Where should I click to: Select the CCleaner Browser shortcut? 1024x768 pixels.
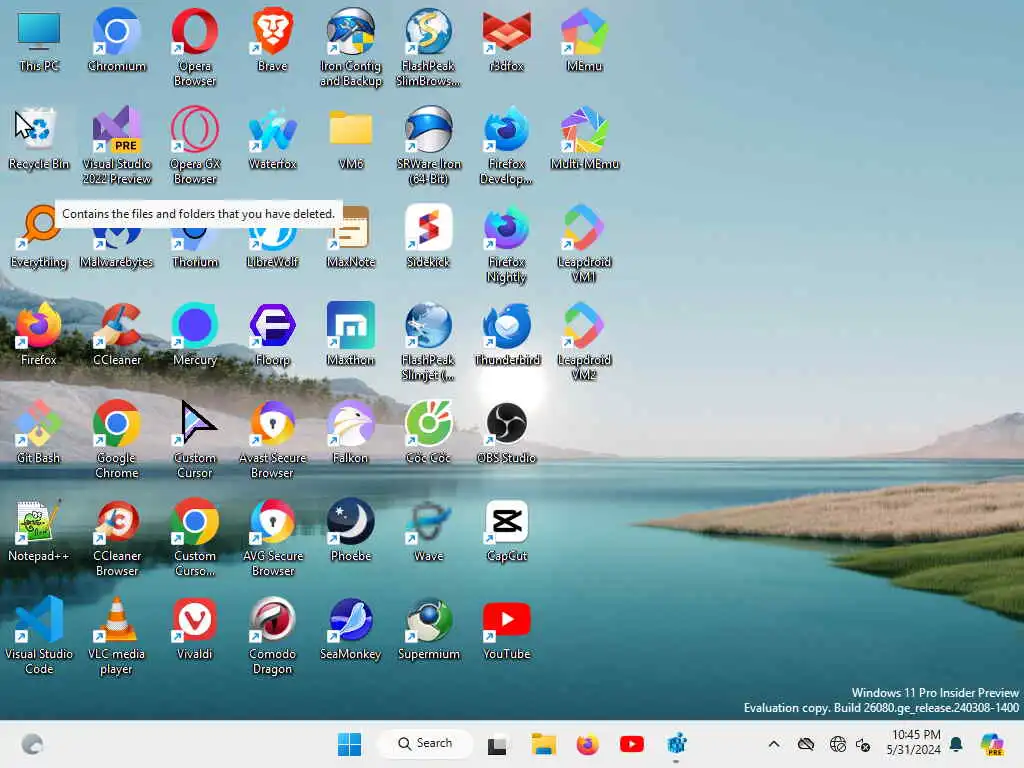click(x=116, y=537)
